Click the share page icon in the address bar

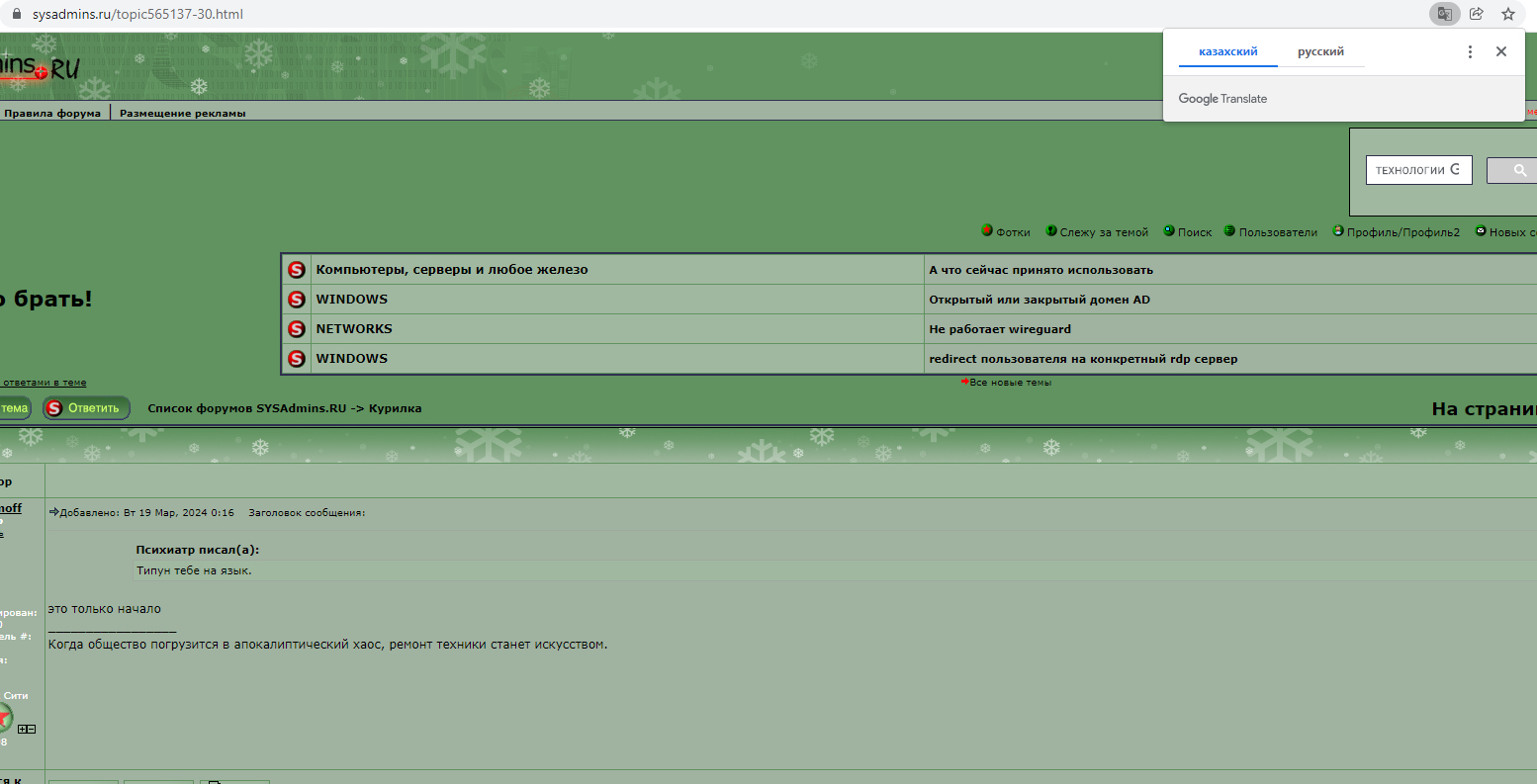click(1477, 14)
